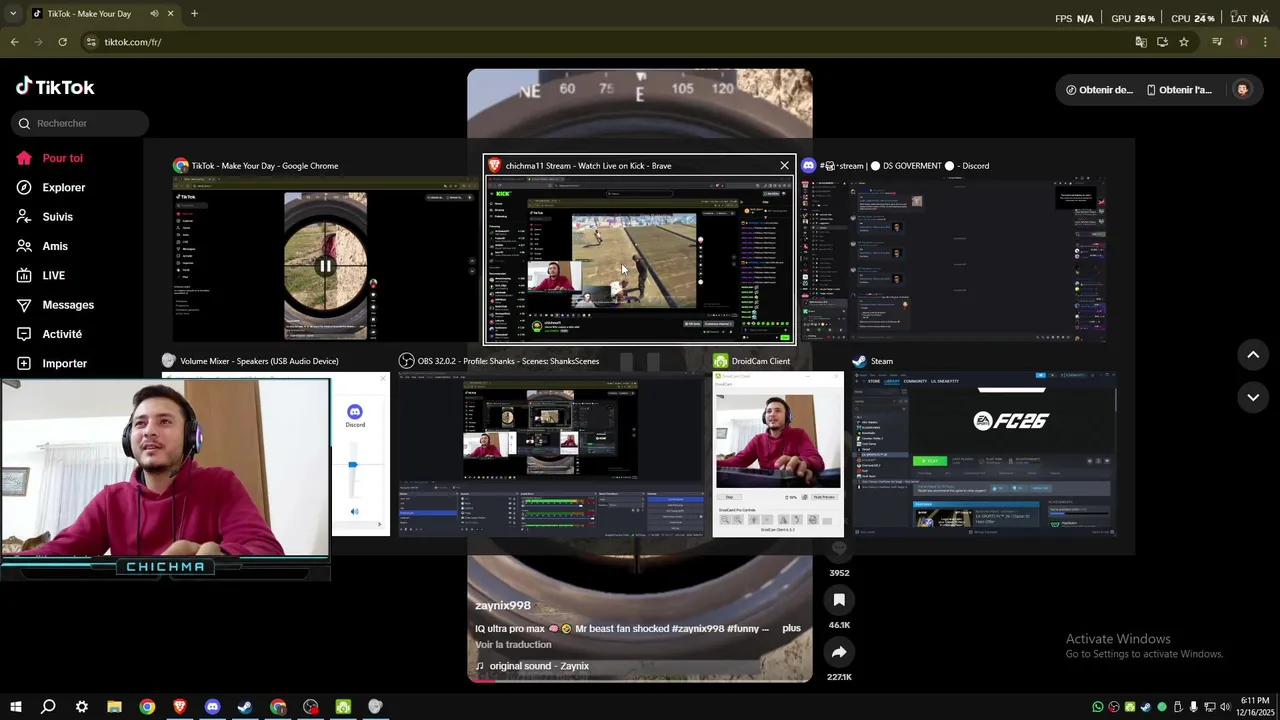Share the video with the arrow icon
This screenshot has width=1280, height=720.
[x=839, y=652]
